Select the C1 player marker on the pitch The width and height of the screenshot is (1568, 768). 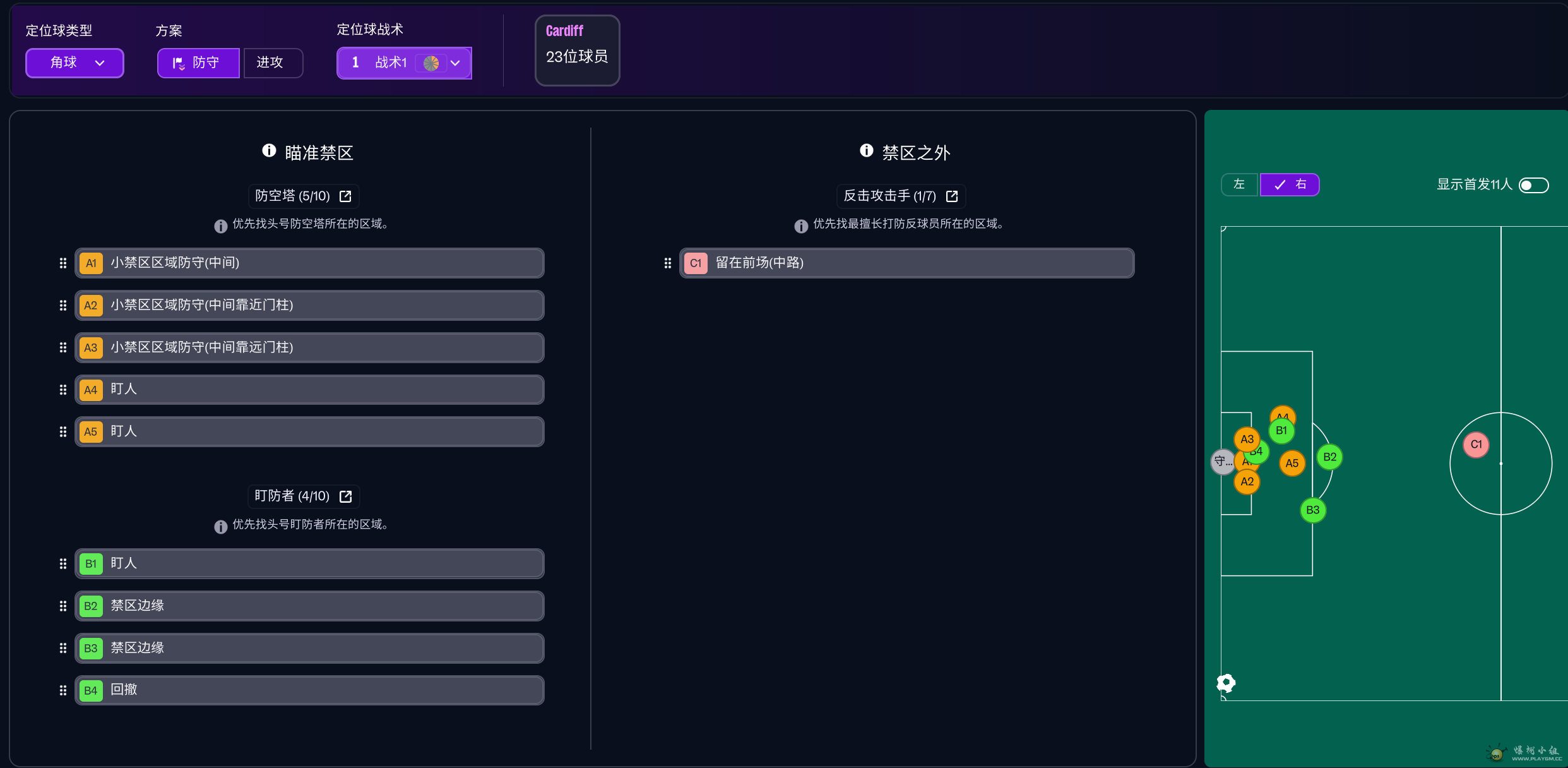click(x=1476, y=445)
